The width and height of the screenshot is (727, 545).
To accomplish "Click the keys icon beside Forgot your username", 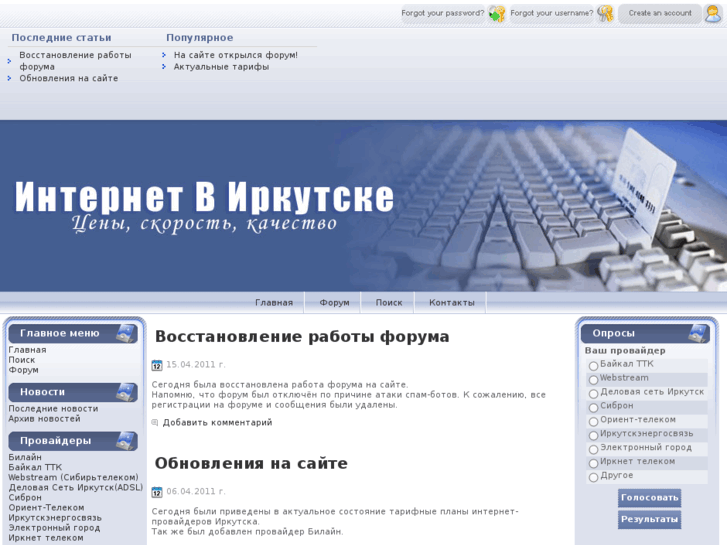I will pos(605,13).
